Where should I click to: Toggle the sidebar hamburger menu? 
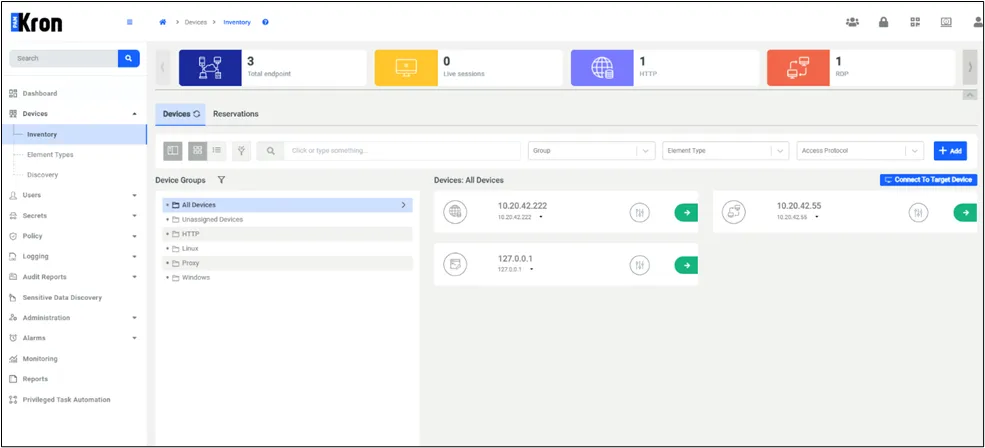pos(130,22)
